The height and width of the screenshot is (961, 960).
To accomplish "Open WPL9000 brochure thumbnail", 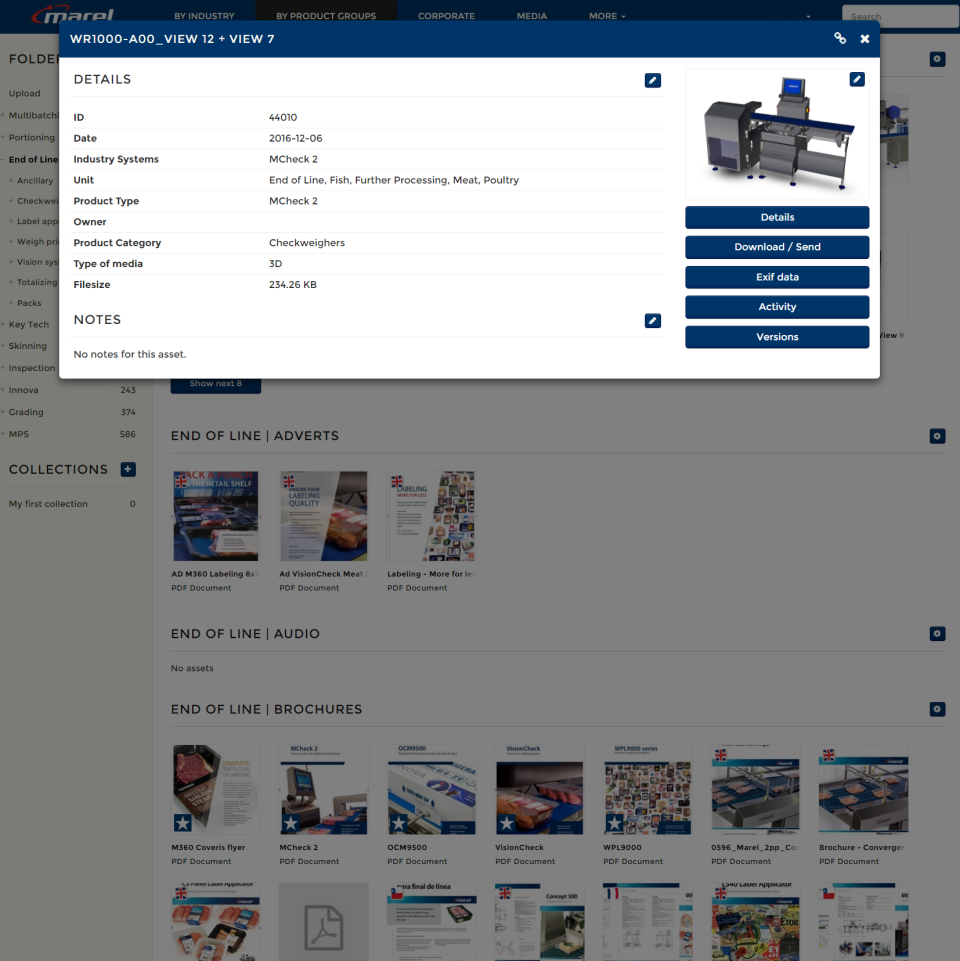I will [x=647, y=789].
